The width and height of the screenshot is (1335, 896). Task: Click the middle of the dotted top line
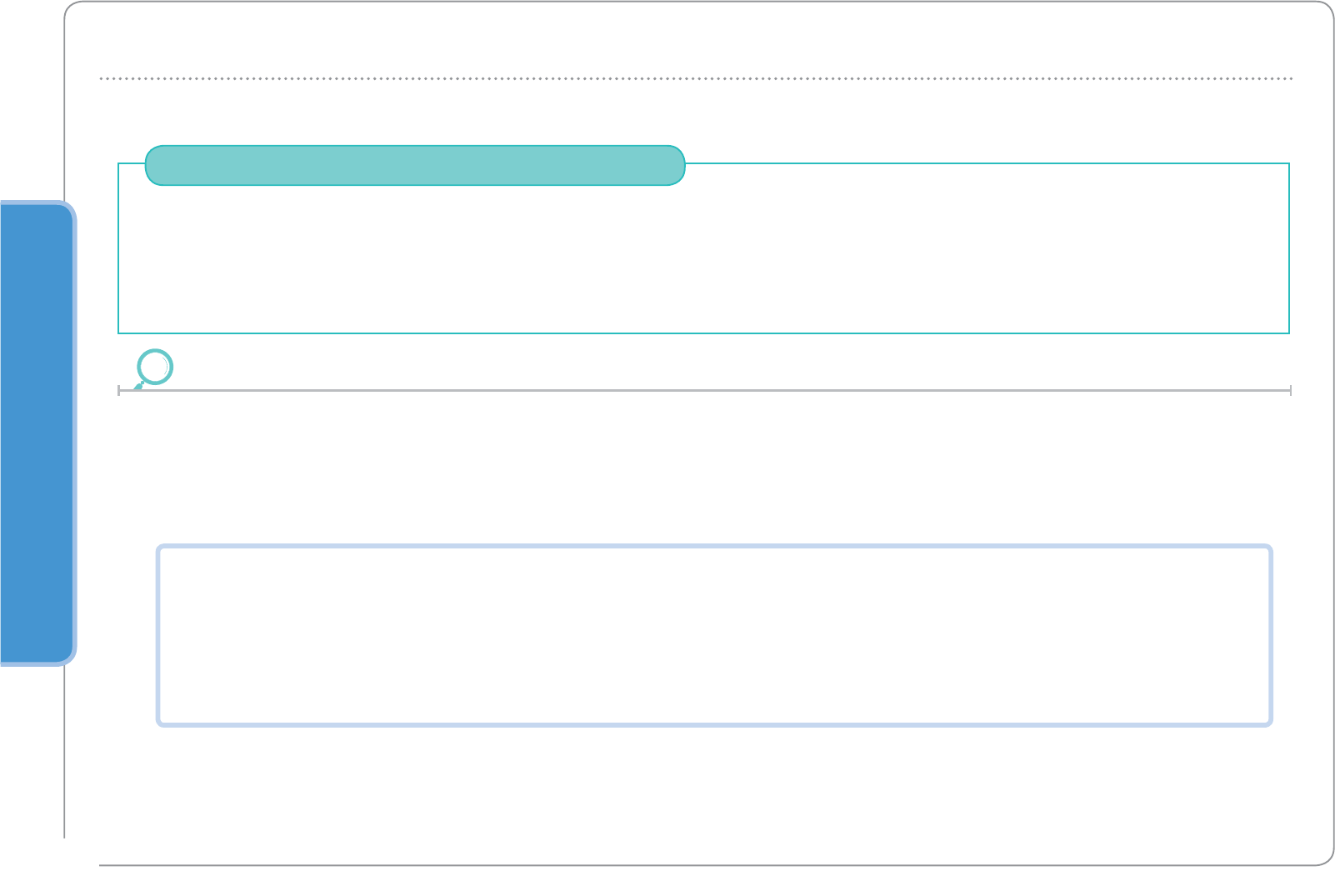click(x=696, y=78)
